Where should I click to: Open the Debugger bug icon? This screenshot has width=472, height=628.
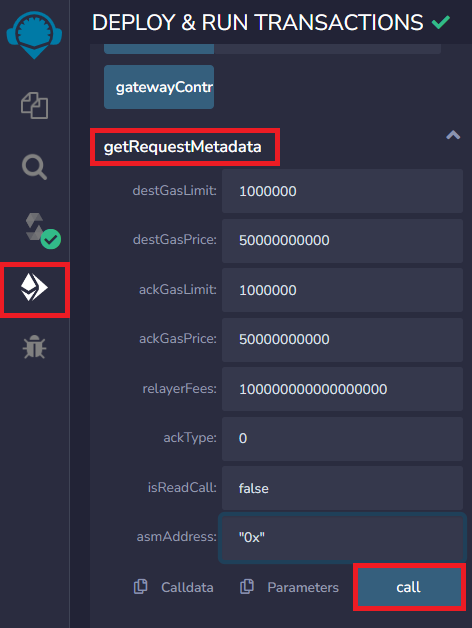point(34,347)
